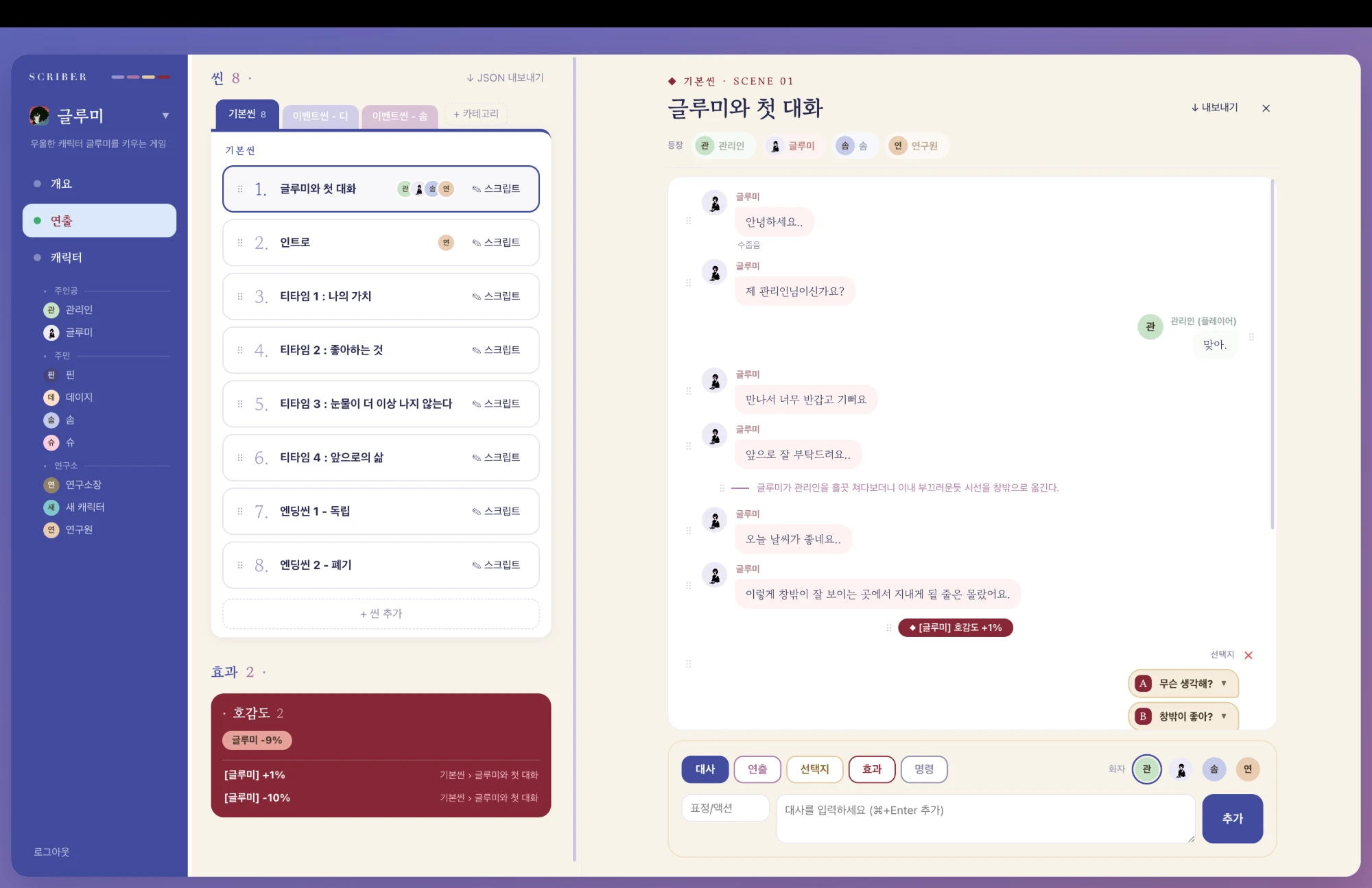Toggle 글루미 in the 등장 cast chips
Image resolution: width=1372 pixels, height=888 pixels.
[x=794, y=146]
